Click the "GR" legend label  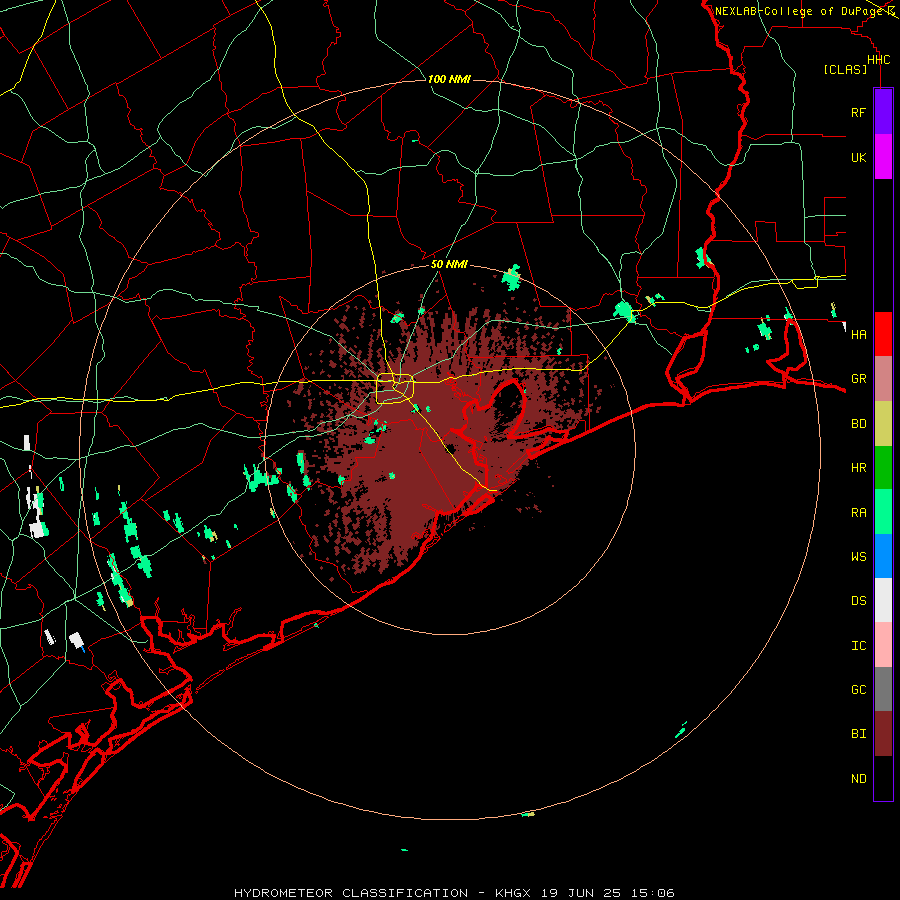(858, 379)
